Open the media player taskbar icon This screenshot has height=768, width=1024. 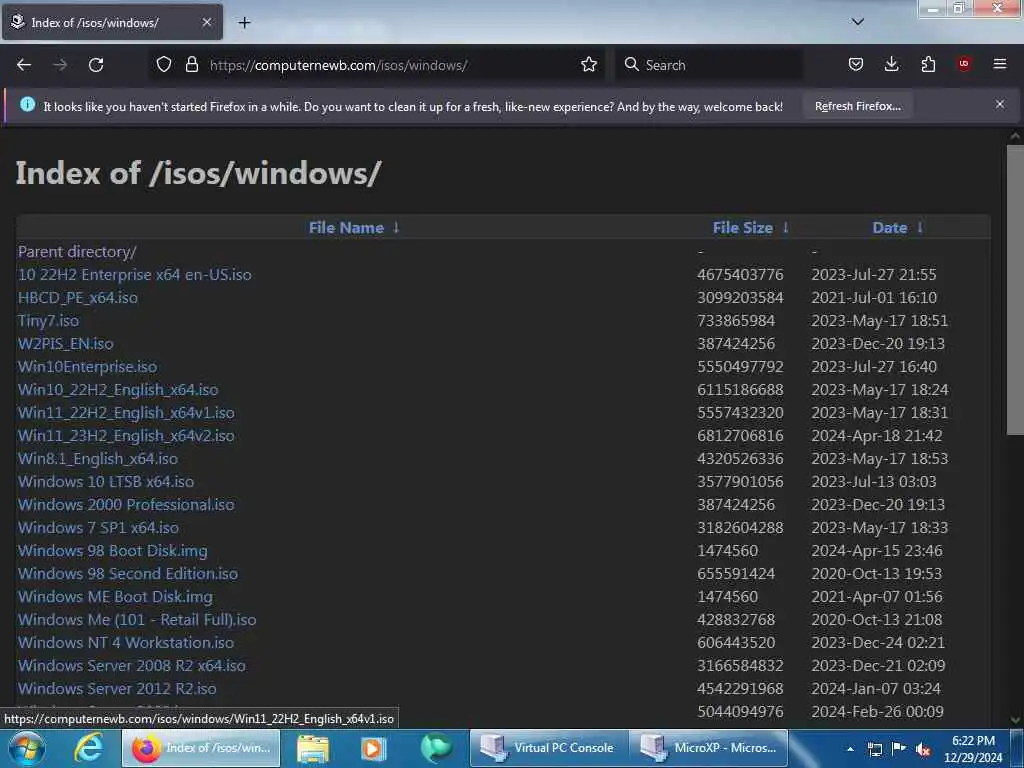(374, 749)
